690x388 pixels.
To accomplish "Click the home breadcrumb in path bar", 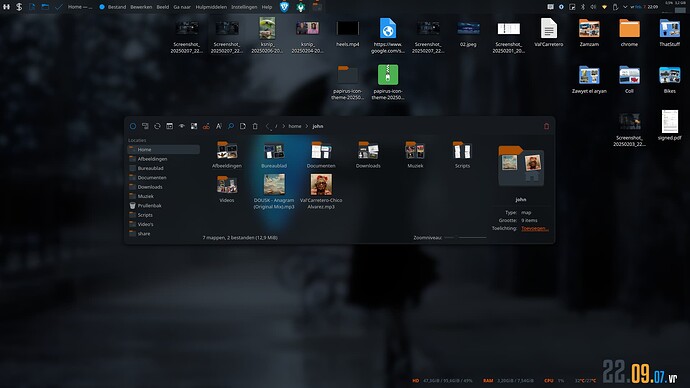I will point(295,126).
